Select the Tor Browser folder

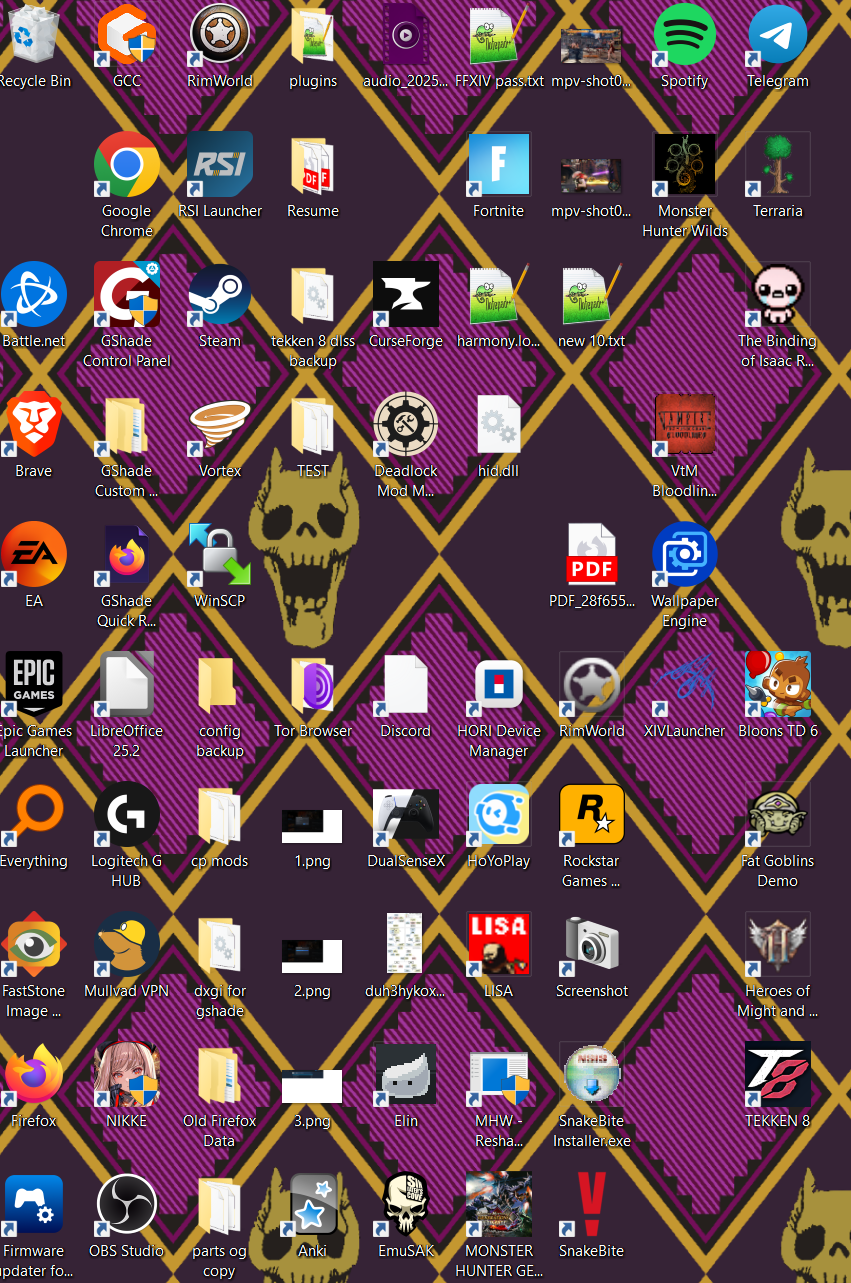pos(313,685)
